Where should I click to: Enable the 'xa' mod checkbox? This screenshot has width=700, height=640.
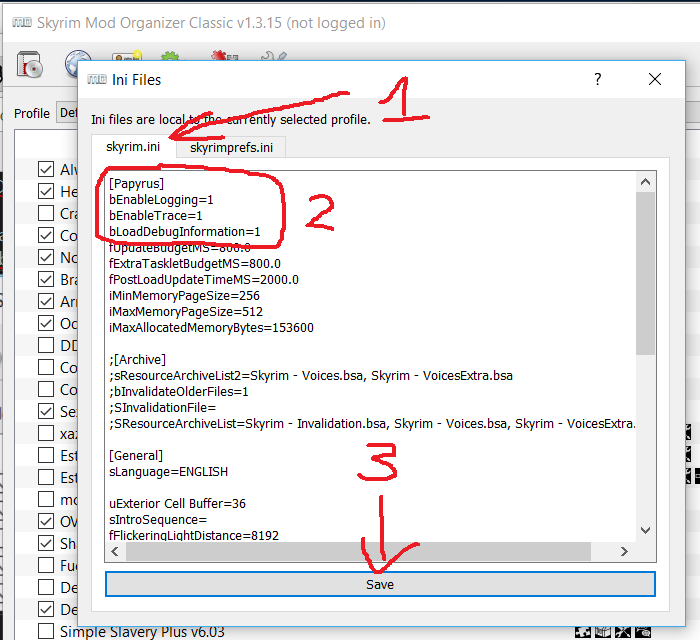46,433
